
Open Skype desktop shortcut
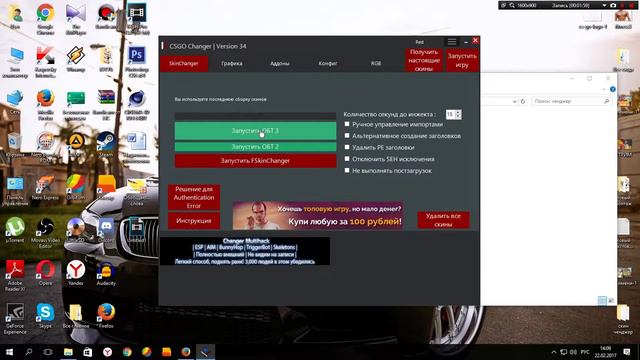coord(45,316)
